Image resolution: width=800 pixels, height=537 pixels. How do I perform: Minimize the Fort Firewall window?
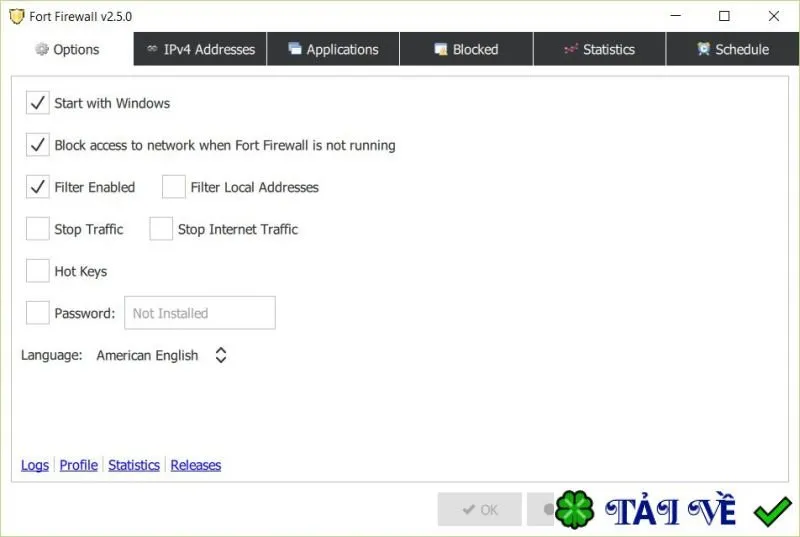coord(676,16)
